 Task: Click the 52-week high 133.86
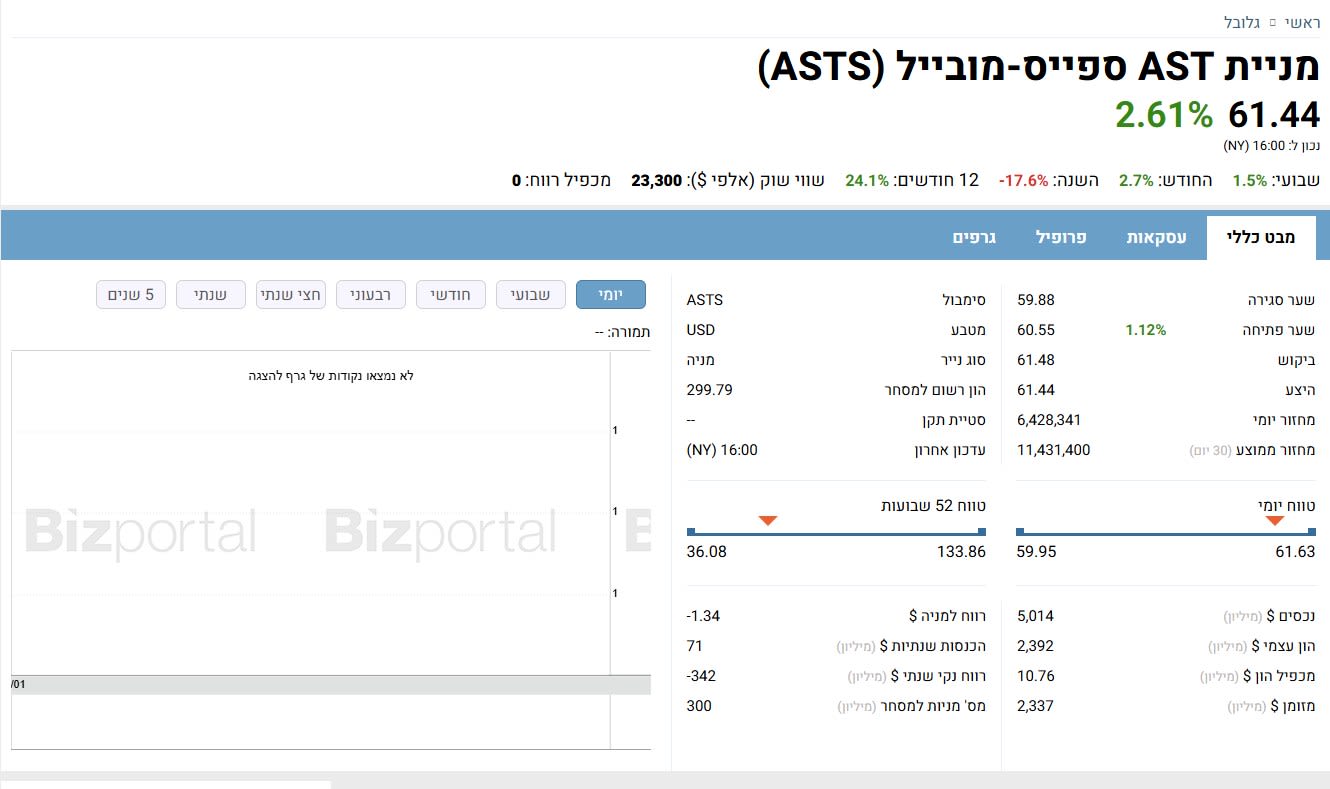(x=961, y=552)
